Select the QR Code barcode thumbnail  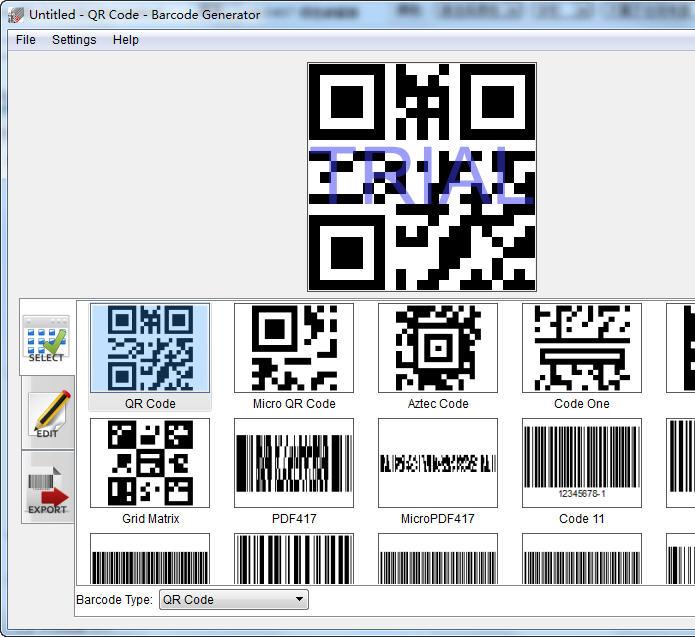click(150, 348)
